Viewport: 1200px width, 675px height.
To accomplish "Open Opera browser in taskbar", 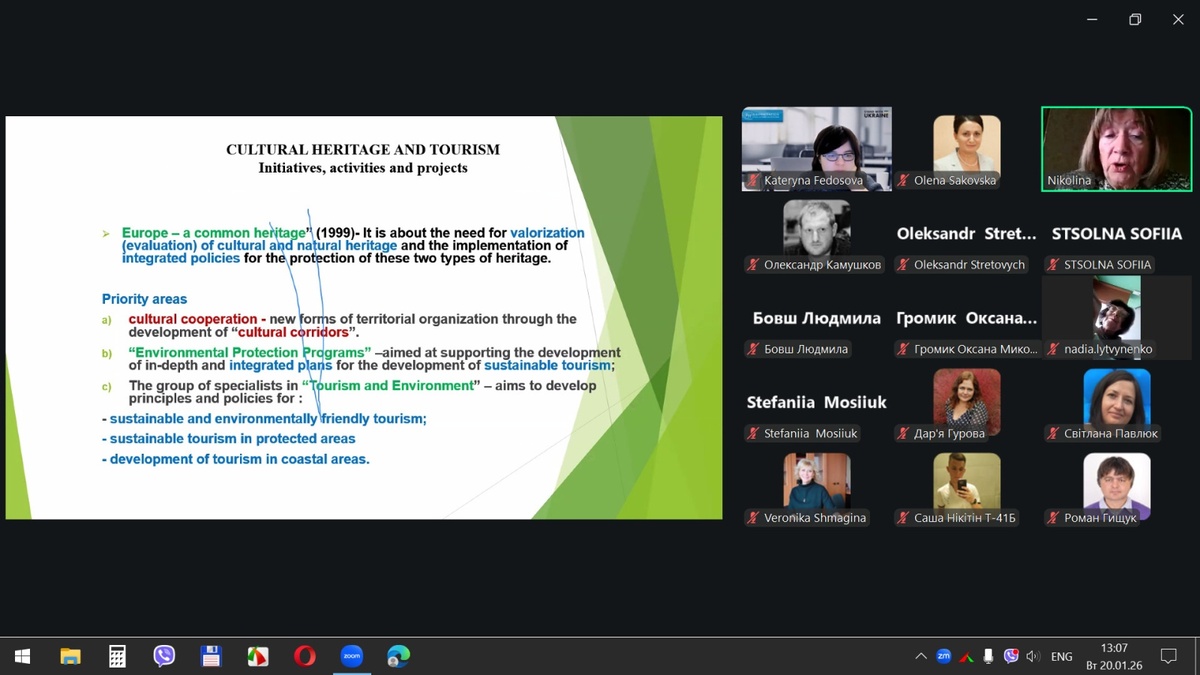I will (304, 656).
